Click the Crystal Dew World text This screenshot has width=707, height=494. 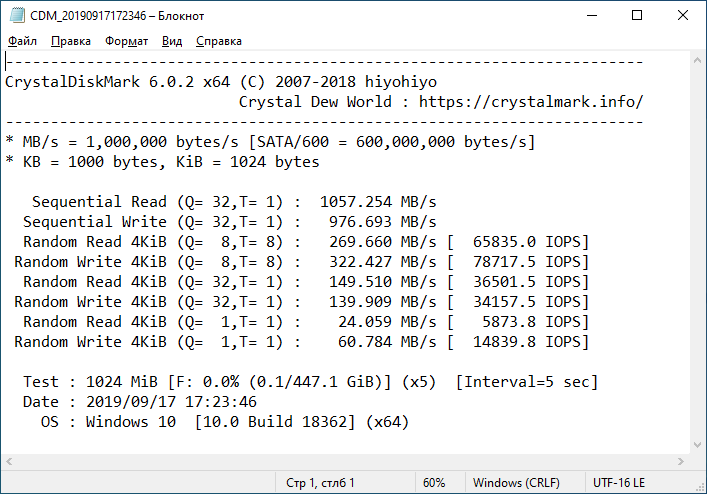coord(315,102)
